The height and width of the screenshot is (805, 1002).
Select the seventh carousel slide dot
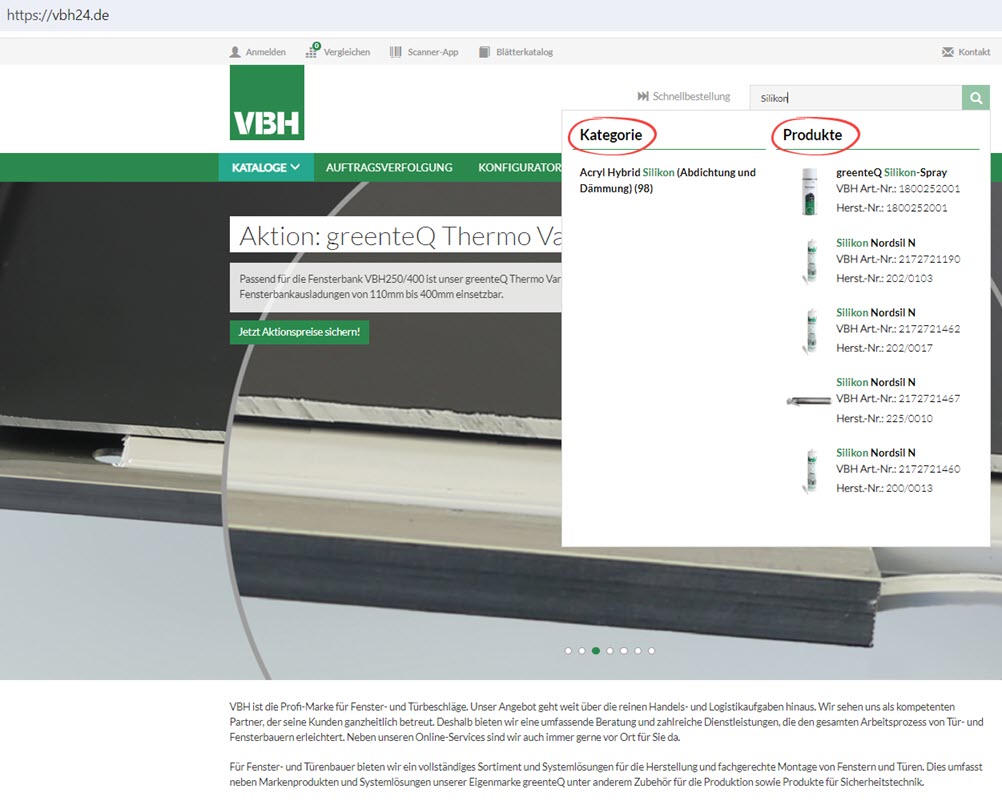tap(651, 650)
